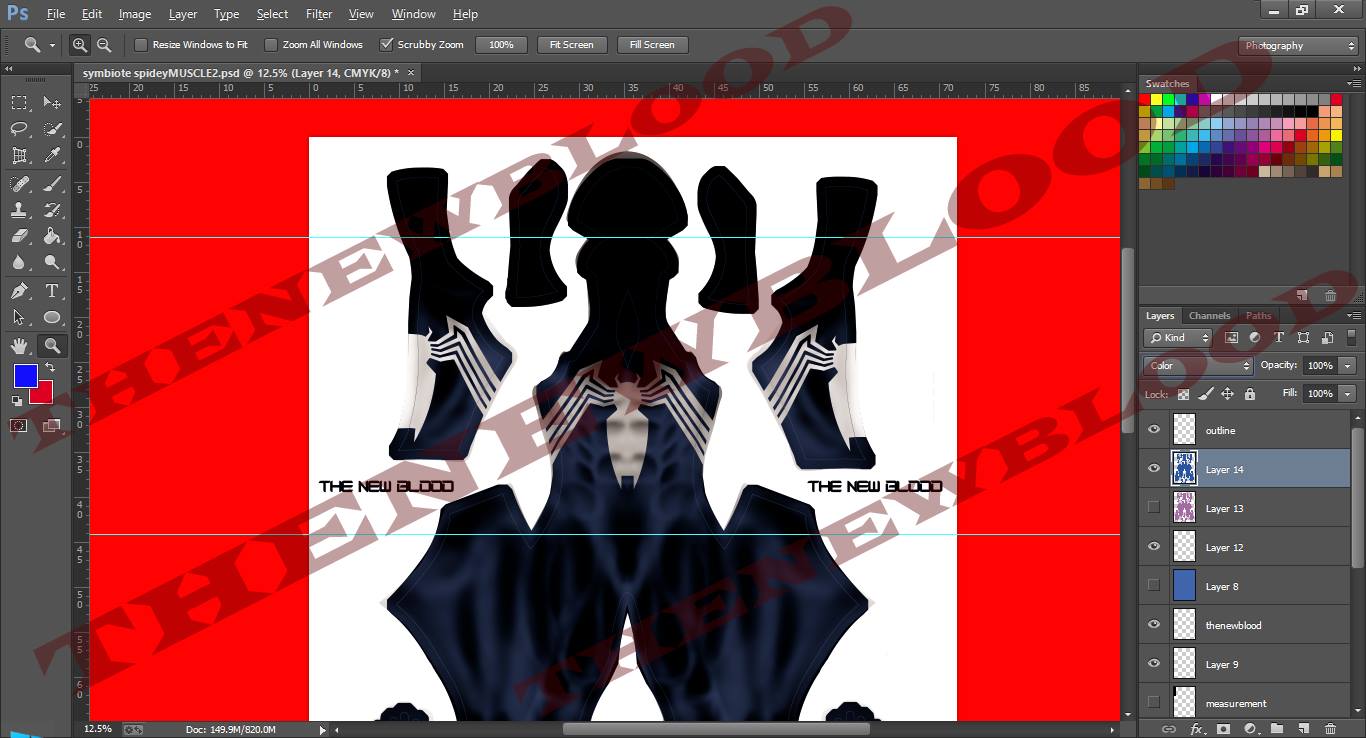Select the Paint Bucket tool
The image size is (1366, 738).
(x=52, y=236)
